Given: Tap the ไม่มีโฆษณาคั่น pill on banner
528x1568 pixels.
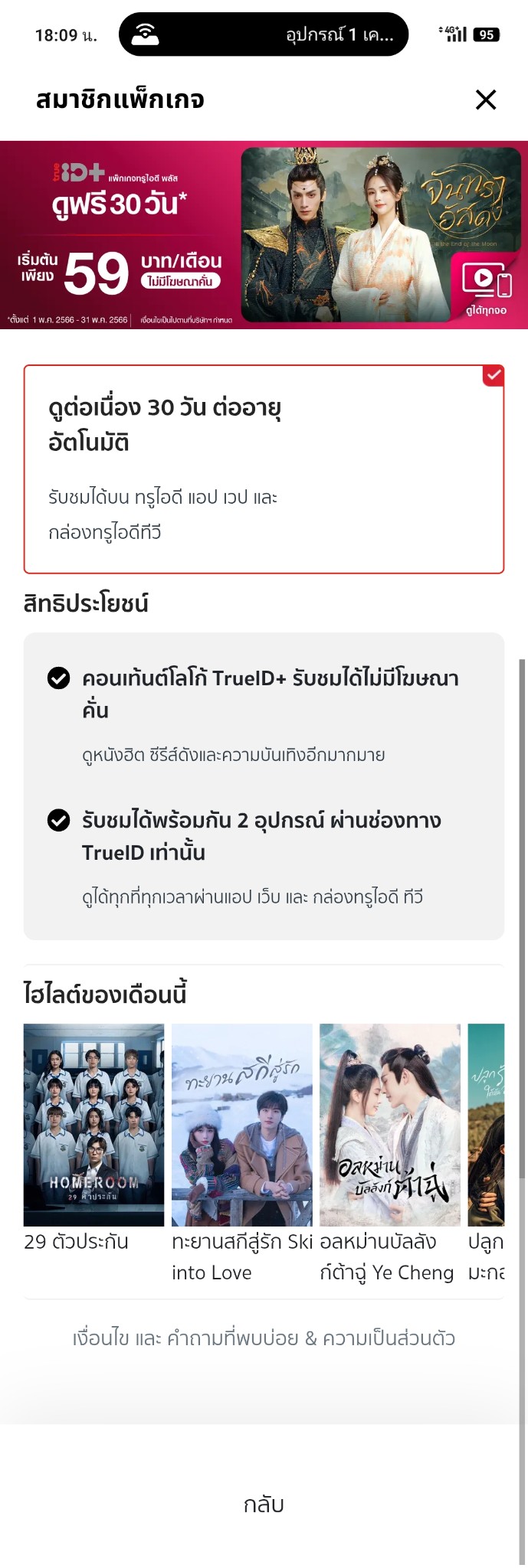Looking at the screenshot, I should click(x=180, y=282).
